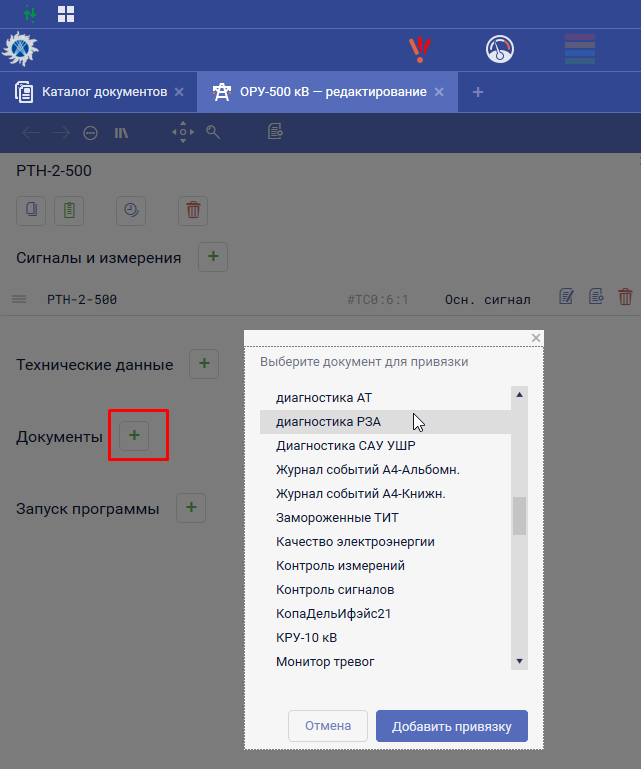Click the magnifier search icon in toolbar
This screenshot has width=641, height=769.
pos(213,132)
